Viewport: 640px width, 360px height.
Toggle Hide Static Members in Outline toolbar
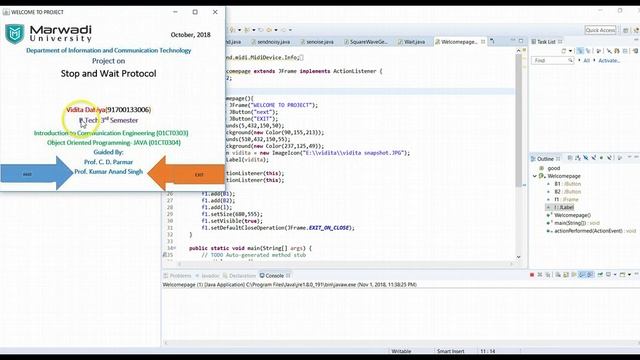[x=594, y=158]
